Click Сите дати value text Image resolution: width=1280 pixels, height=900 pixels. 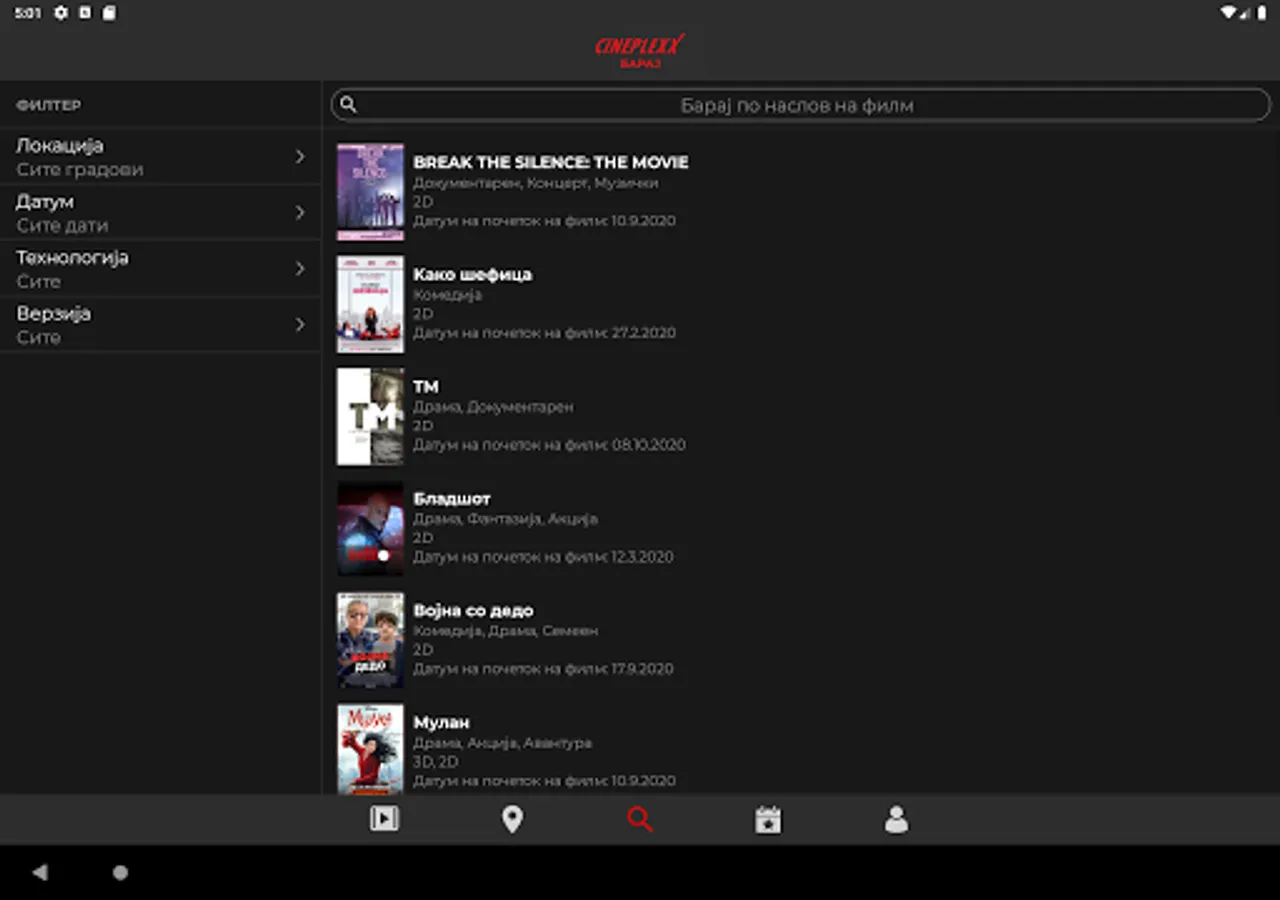click(62, 226)
